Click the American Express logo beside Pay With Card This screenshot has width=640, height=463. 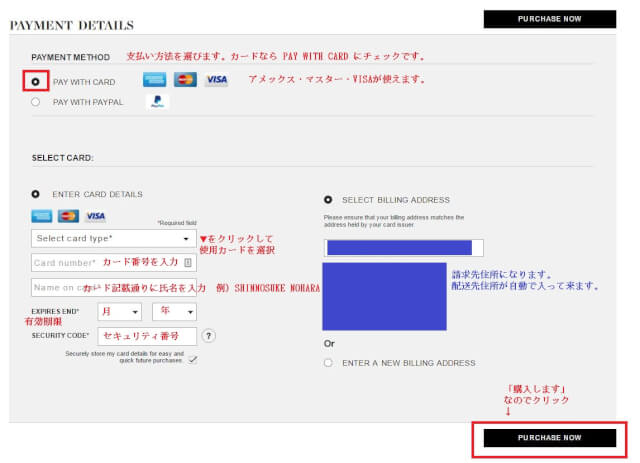click(154, 80)
